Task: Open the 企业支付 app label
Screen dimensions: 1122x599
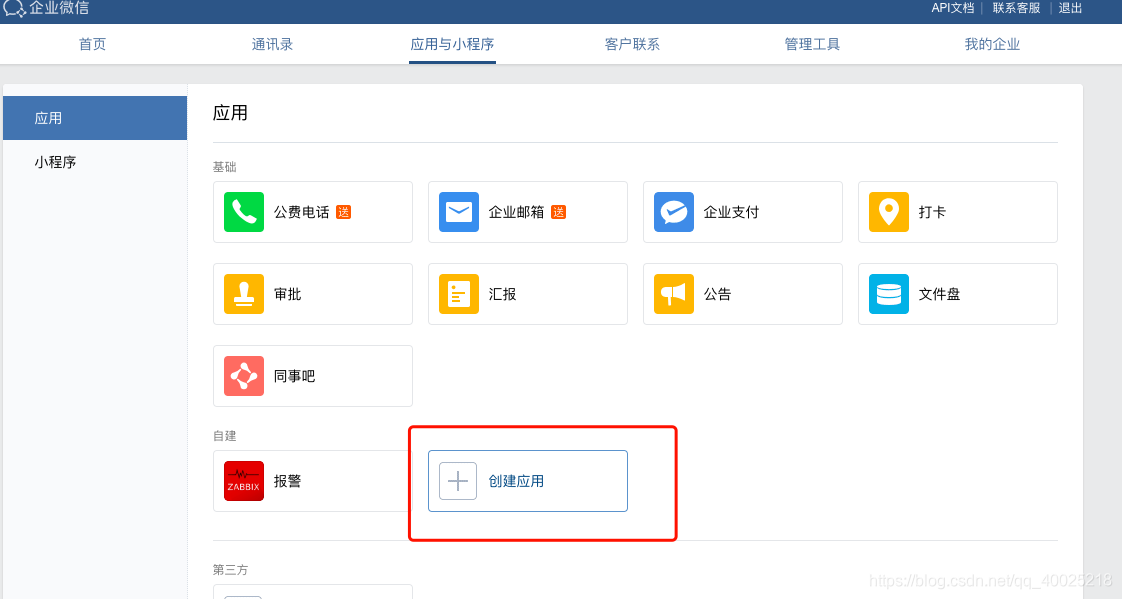Action: pyautogui.click(x=731, y=212)
